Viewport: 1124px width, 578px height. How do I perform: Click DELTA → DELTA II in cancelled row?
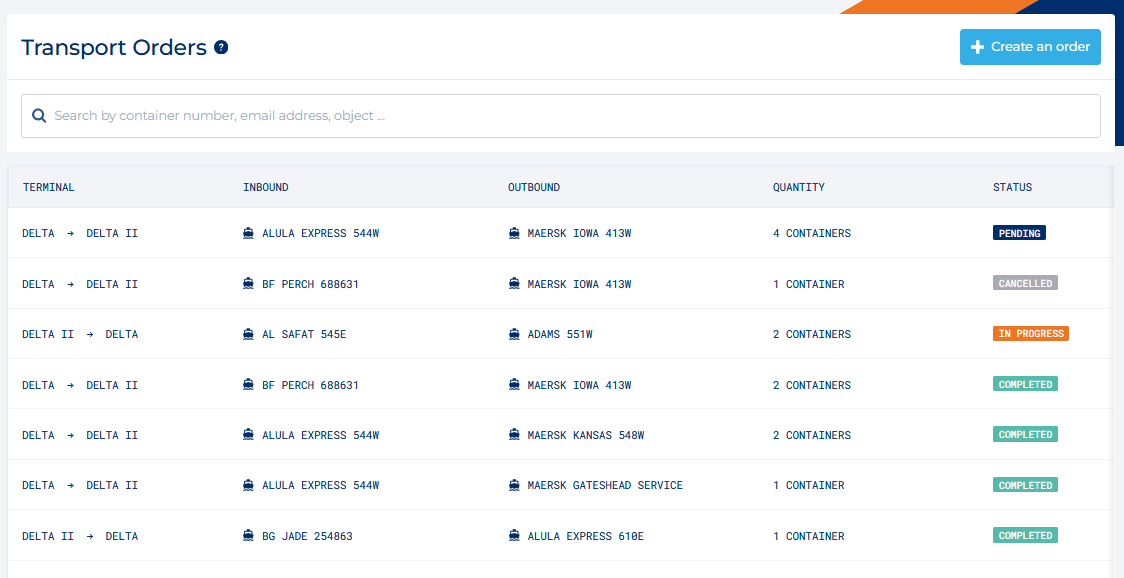[80, 285]
